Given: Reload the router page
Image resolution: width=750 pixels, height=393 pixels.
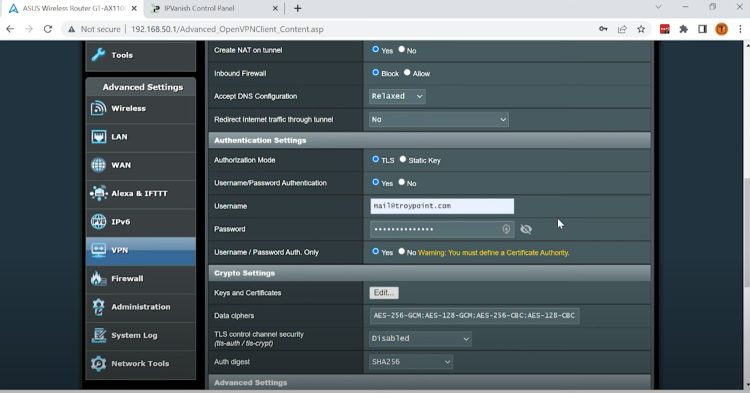Looking at the screenshot, I should coord(48,29).
